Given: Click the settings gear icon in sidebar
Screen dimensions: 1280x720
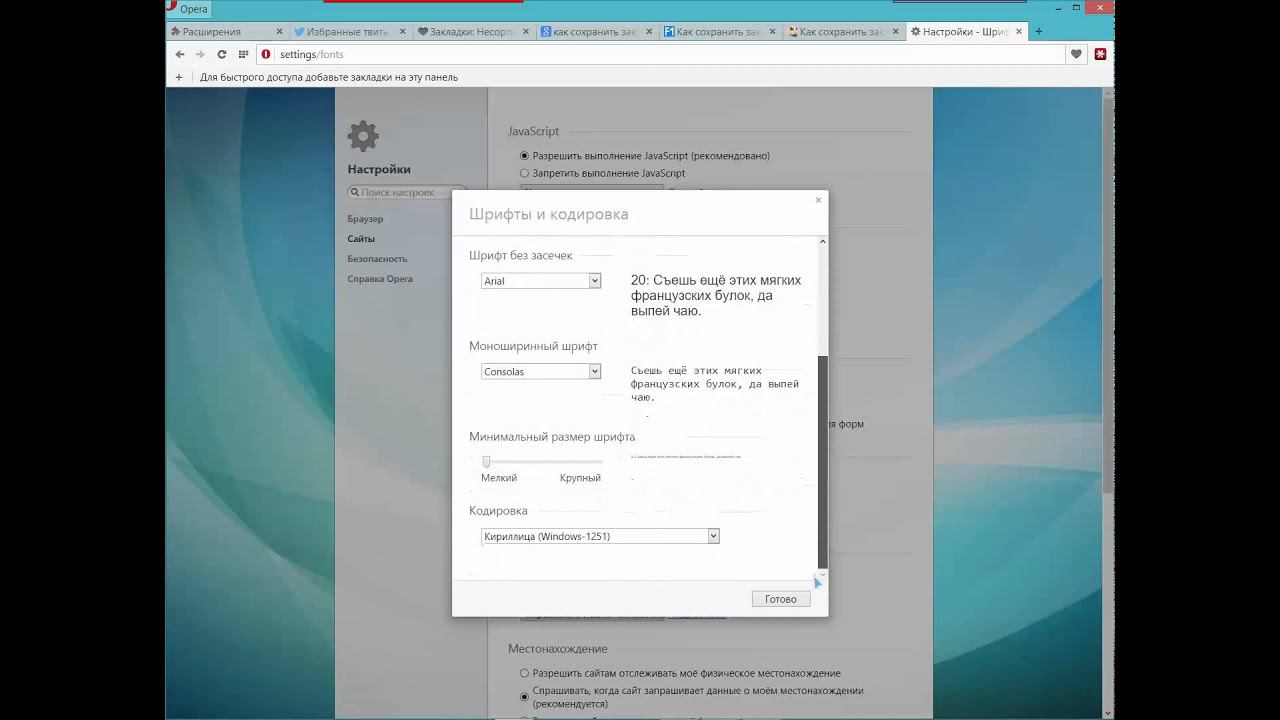Looking at the screenshot, I should (363, 136).
